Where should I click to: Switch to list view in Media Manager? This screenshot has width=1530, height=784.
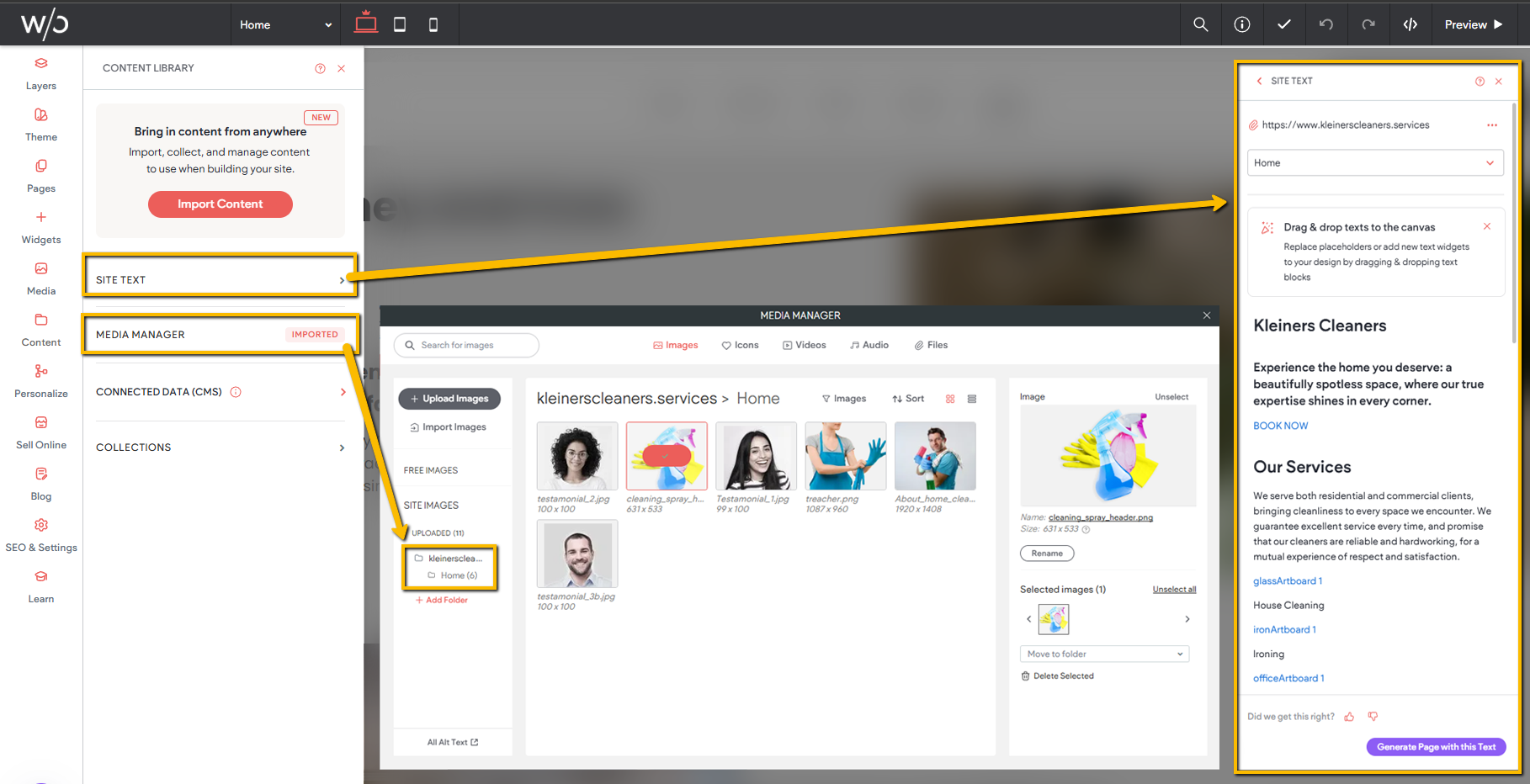(x=972, y=399)
